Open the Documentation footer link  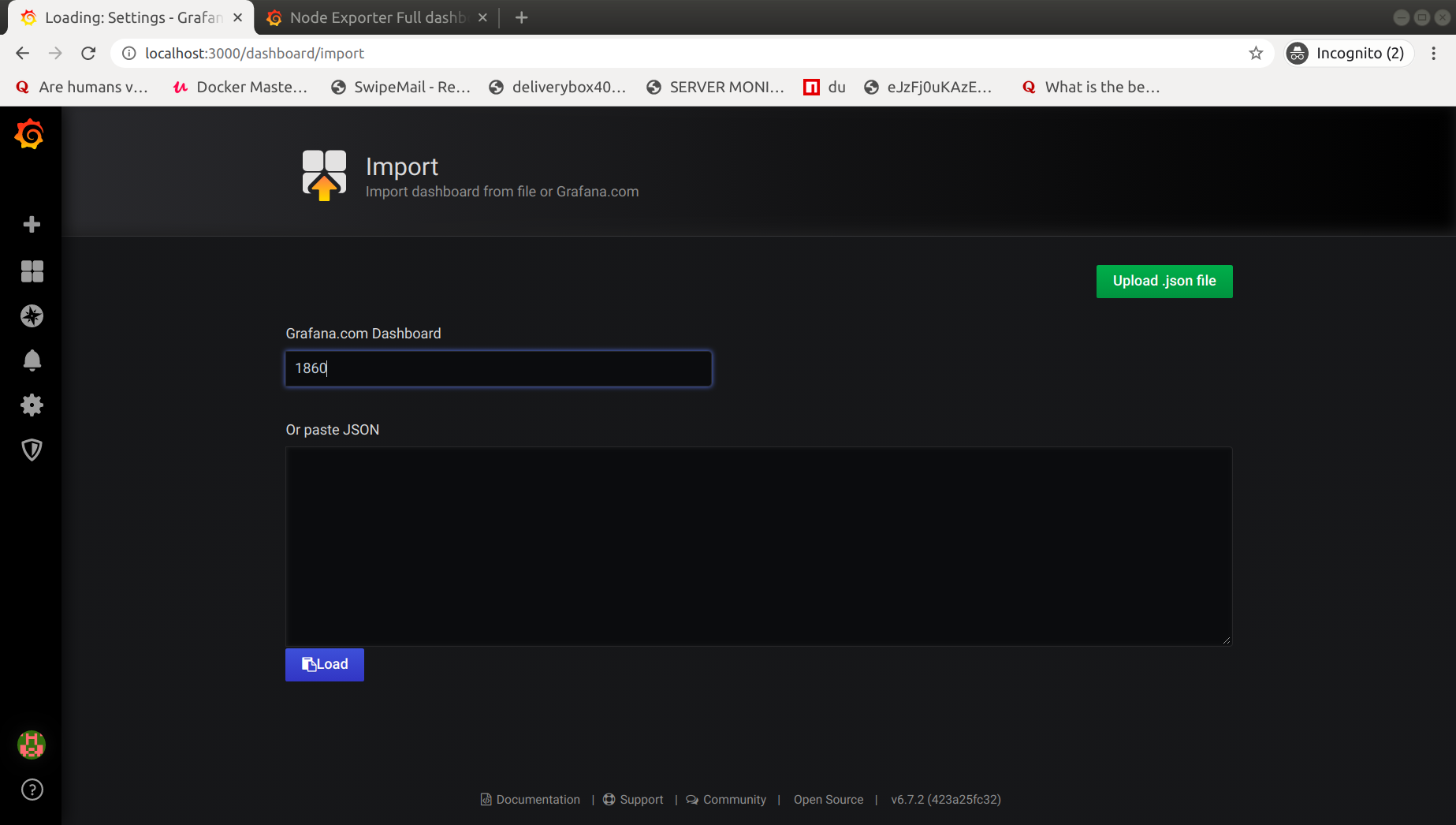point(531,799)
